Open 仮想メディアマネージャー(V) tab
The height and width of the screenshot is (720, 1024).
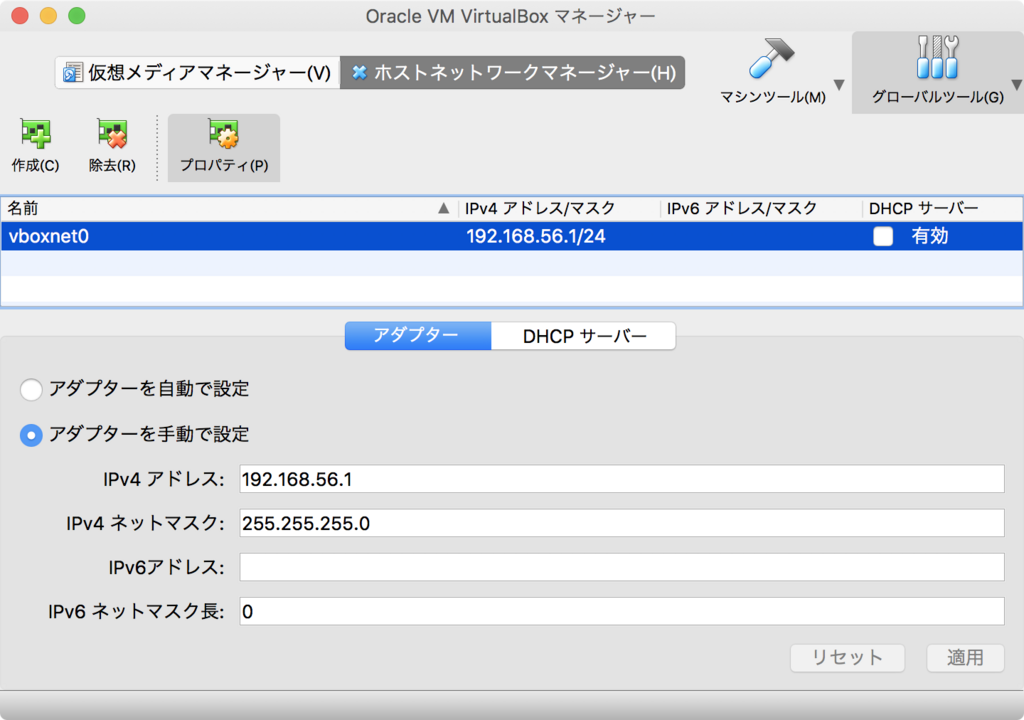tap(197, 73)
